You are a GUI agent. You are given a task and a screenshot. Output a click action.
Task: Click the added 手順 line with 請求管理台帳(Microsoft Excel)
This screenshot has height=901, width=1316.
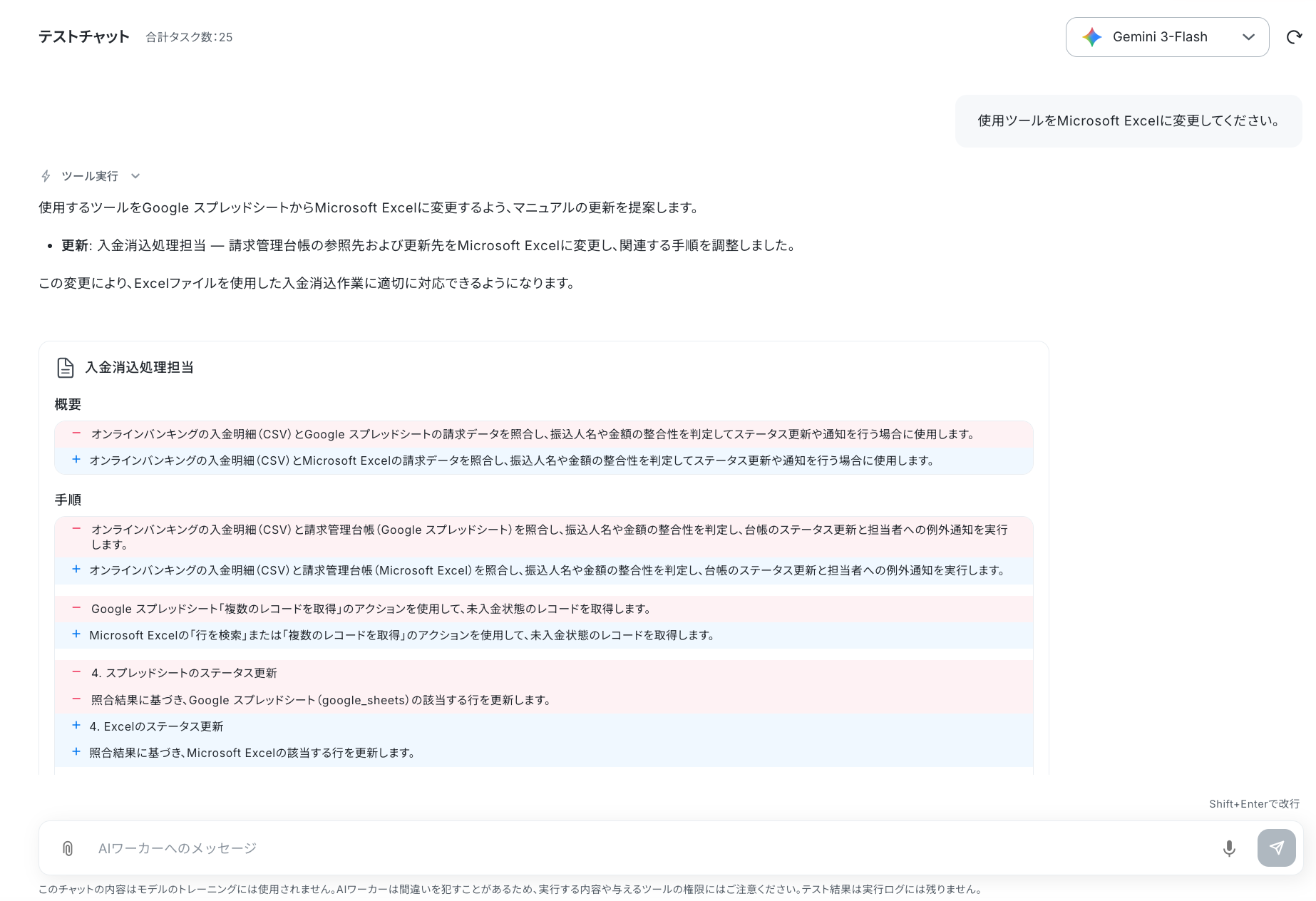(544, 570)
